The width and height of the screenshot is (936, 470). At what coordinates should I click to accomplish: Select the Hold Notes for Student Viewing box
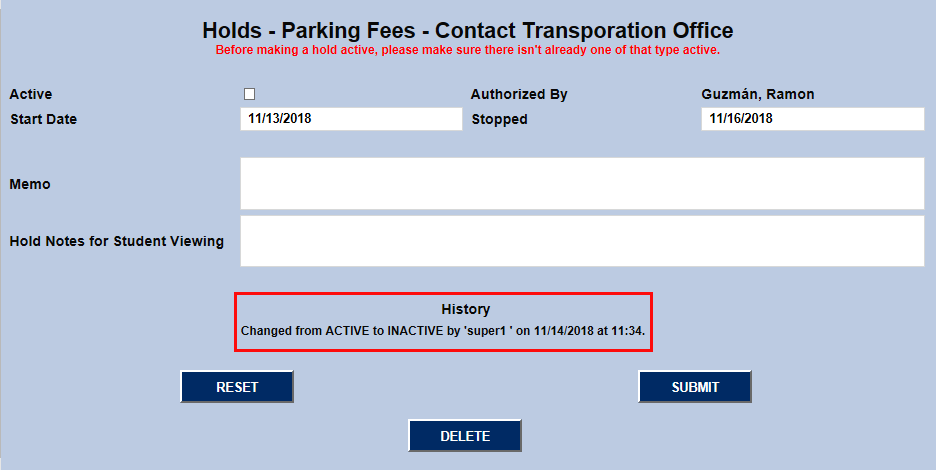click(x=581, y=241)
